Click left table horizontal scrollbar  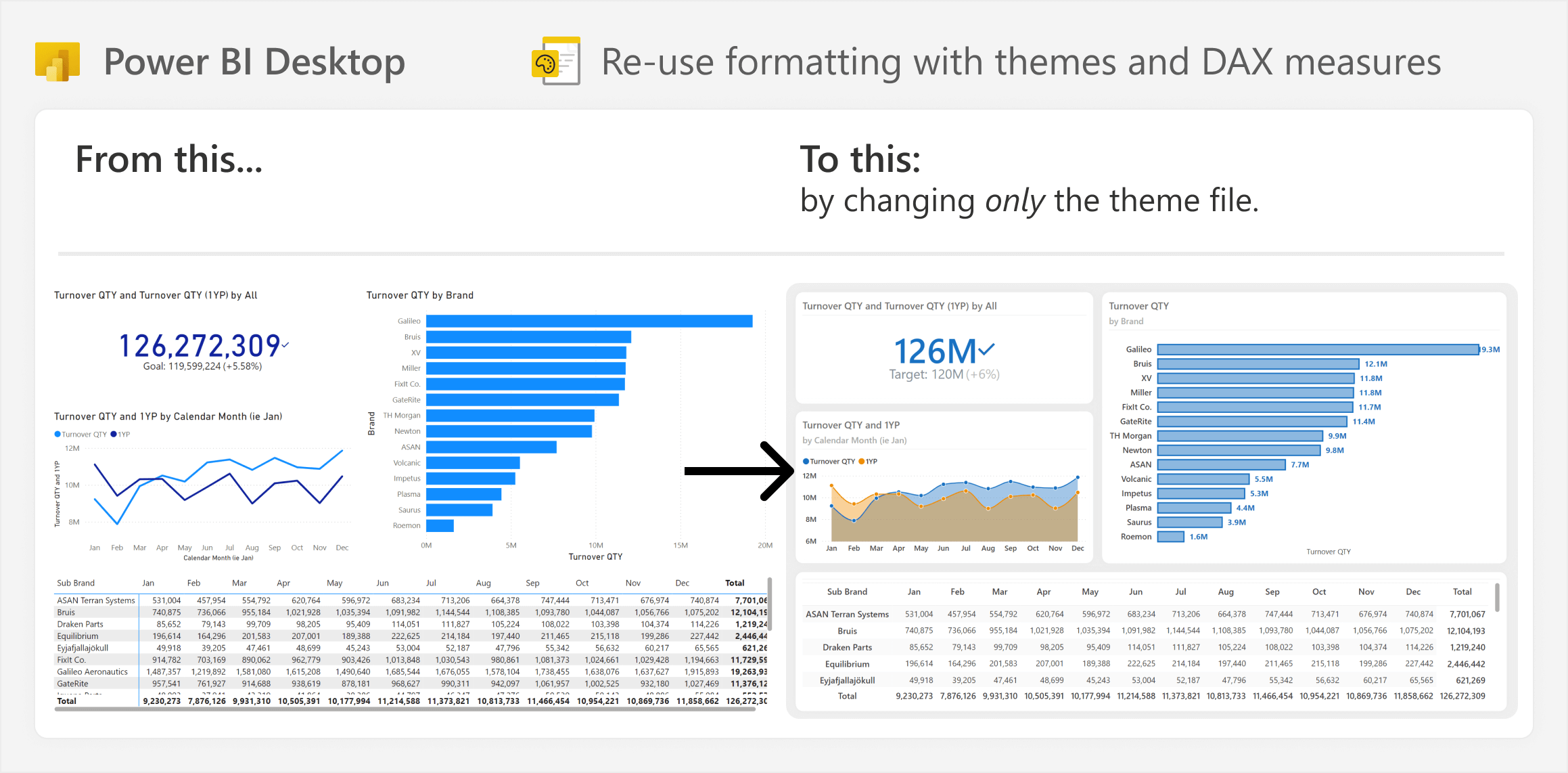pos(405,709)
